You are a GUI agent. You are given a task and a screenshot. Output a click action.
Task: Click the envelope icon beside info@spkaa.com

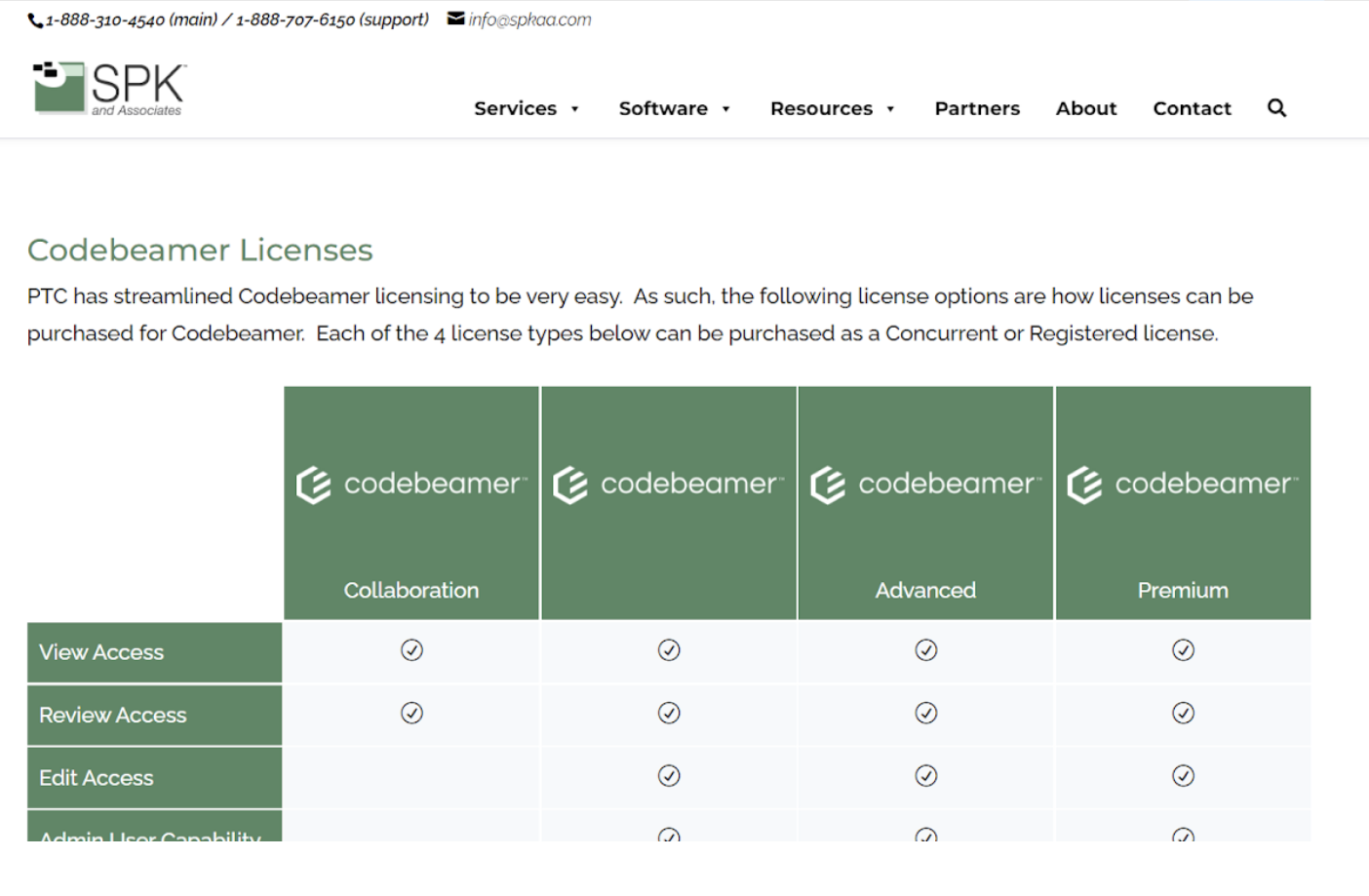click(x=455, y=19)
